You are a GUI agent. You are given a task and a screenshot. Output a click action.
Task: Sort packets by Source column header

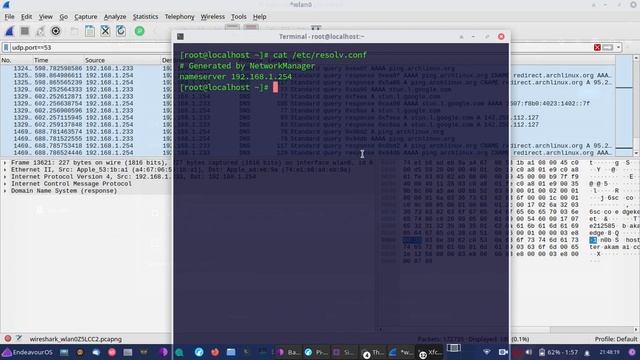tap(122, 60)
